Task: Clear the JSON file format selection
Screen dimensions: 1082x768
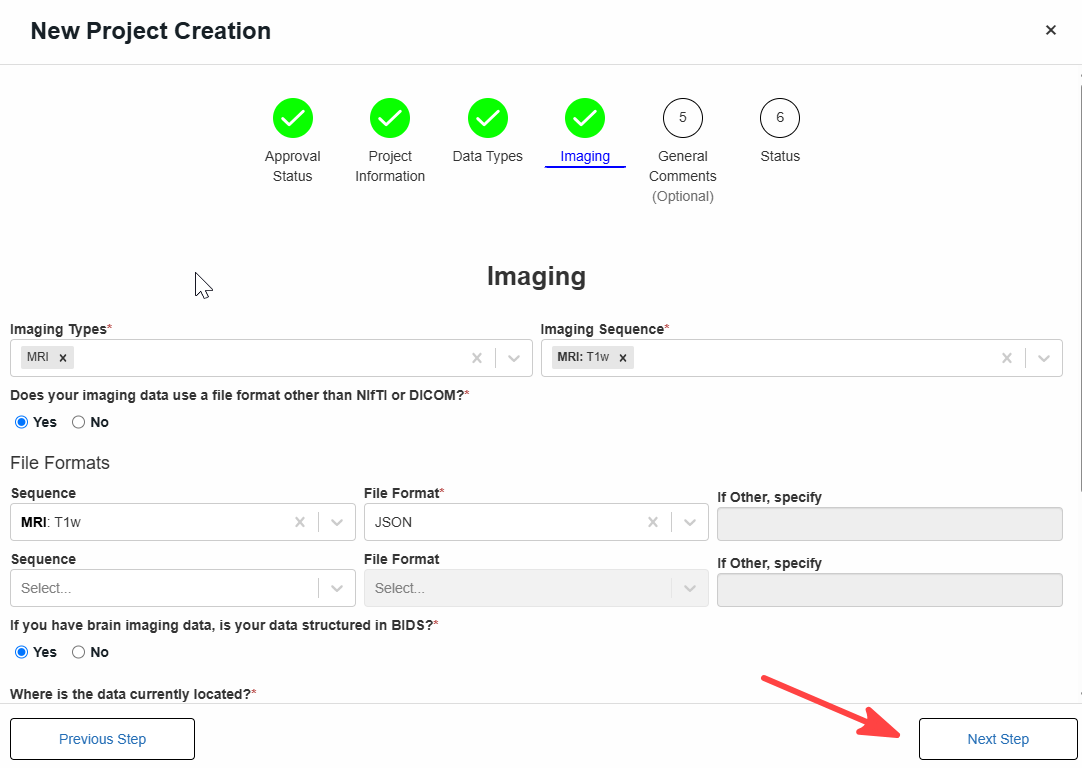Action: [x=653, y=522]
